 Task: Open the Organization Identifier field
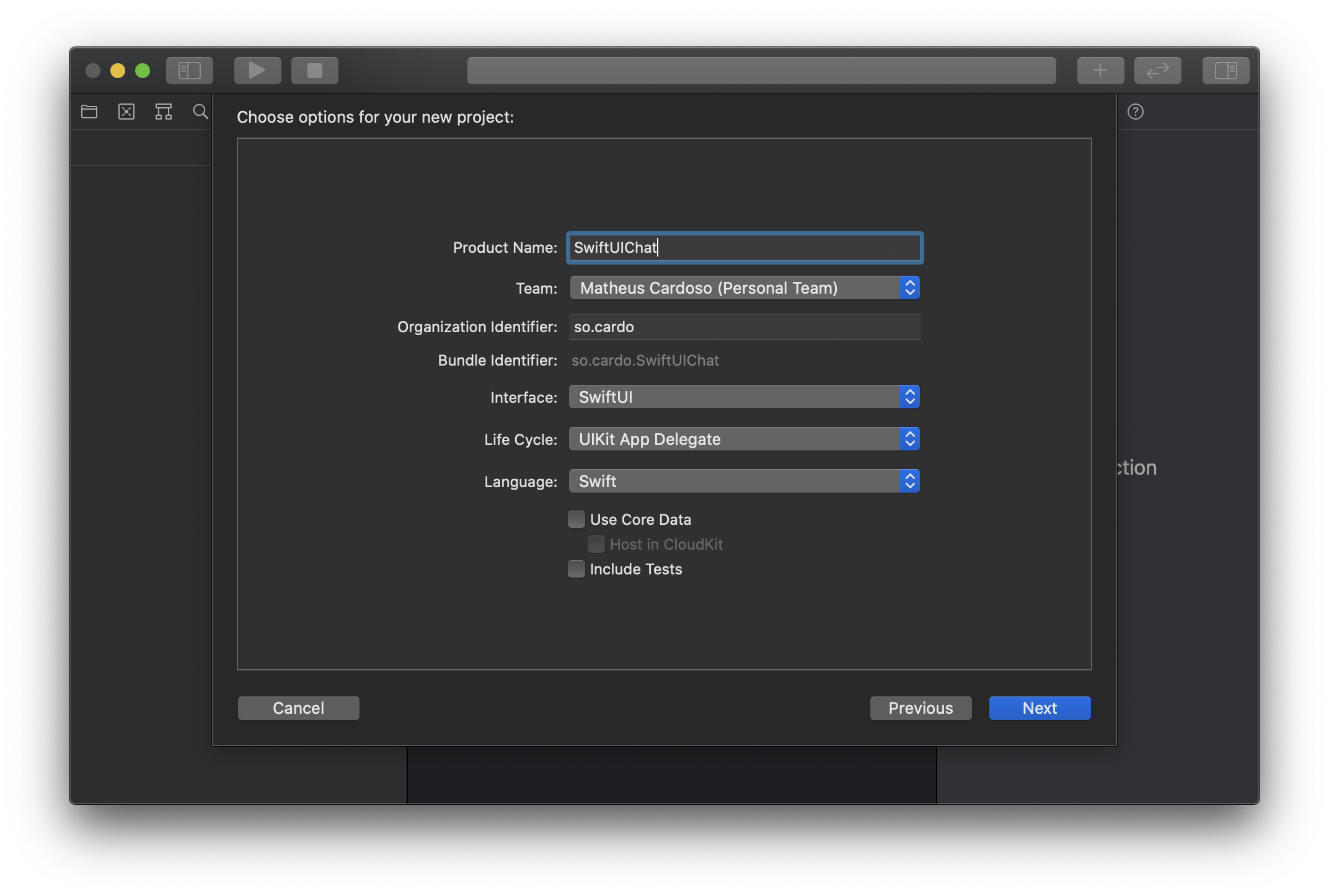(x=743, y=326)
